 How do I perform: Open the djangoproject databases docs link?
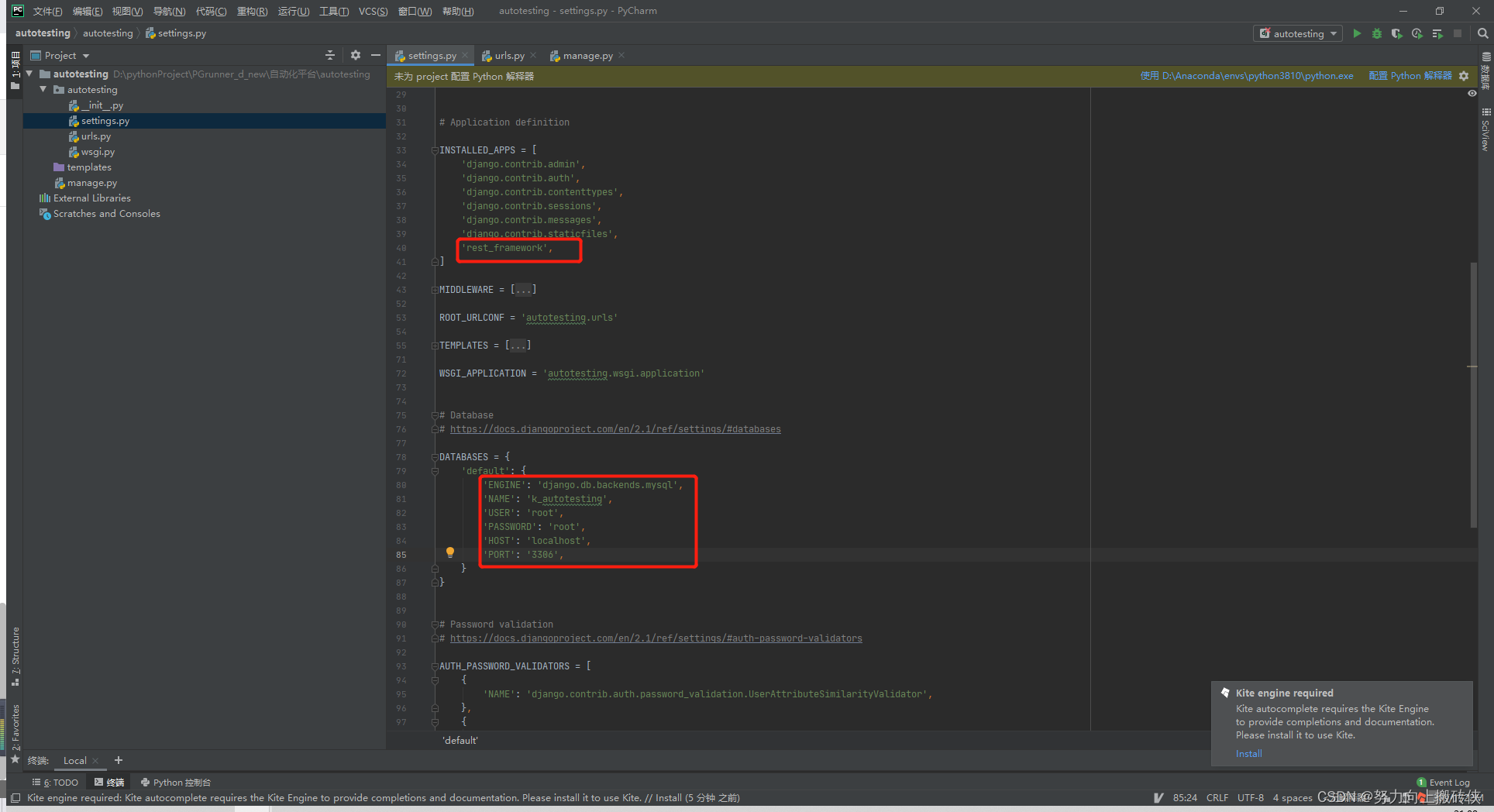(x=615, y=429)
